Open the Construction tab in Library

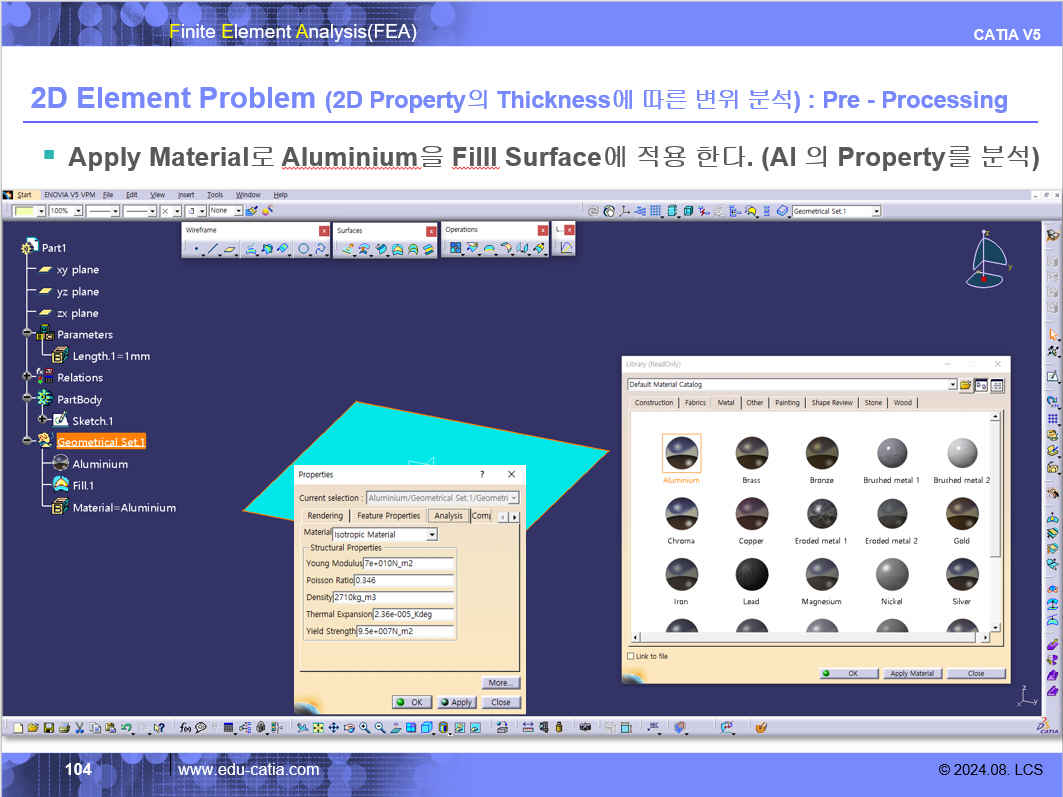coord(654,403)
